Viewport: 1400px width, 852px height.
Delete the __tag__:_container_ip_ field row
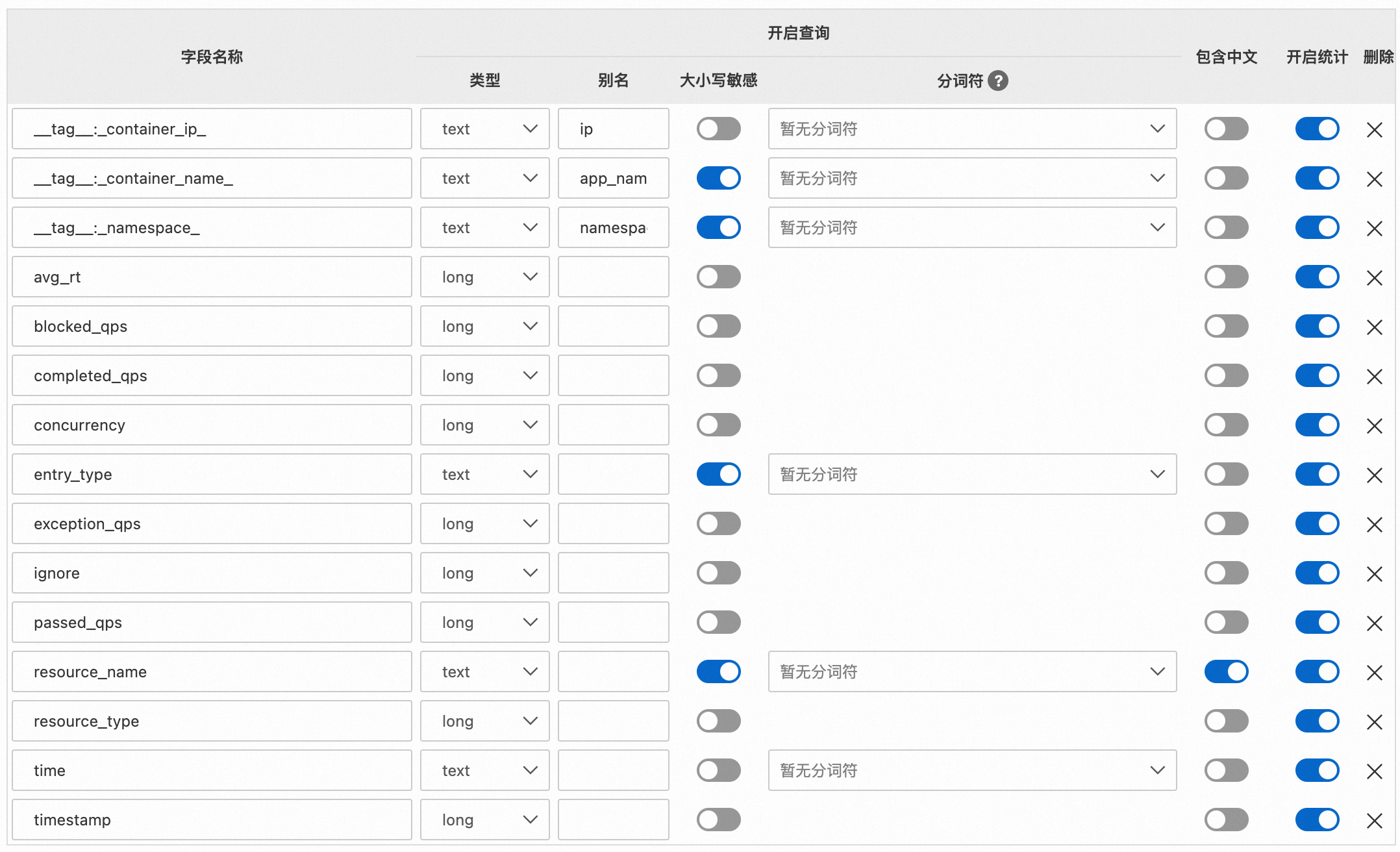point(1374,130)
